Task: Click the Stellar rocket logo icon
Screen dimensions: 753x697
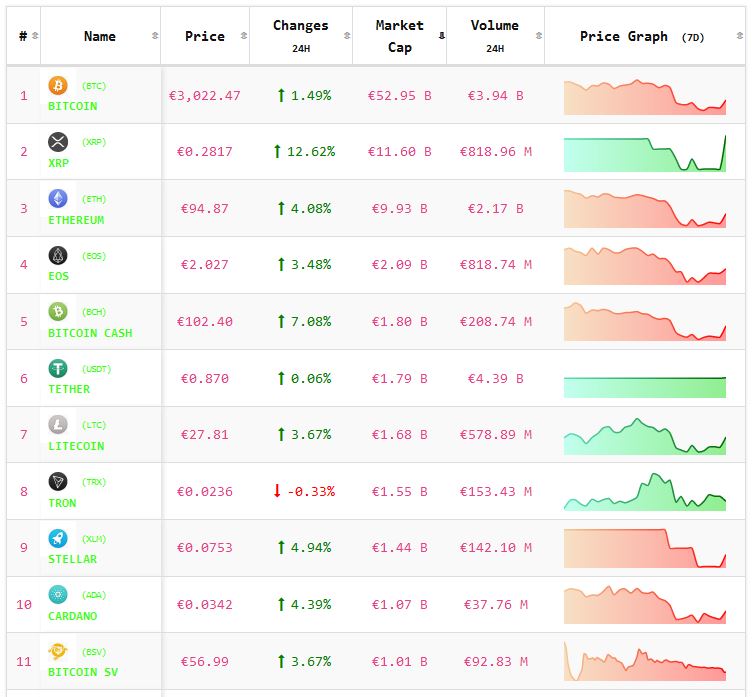Action: click(x=58, y=538)
